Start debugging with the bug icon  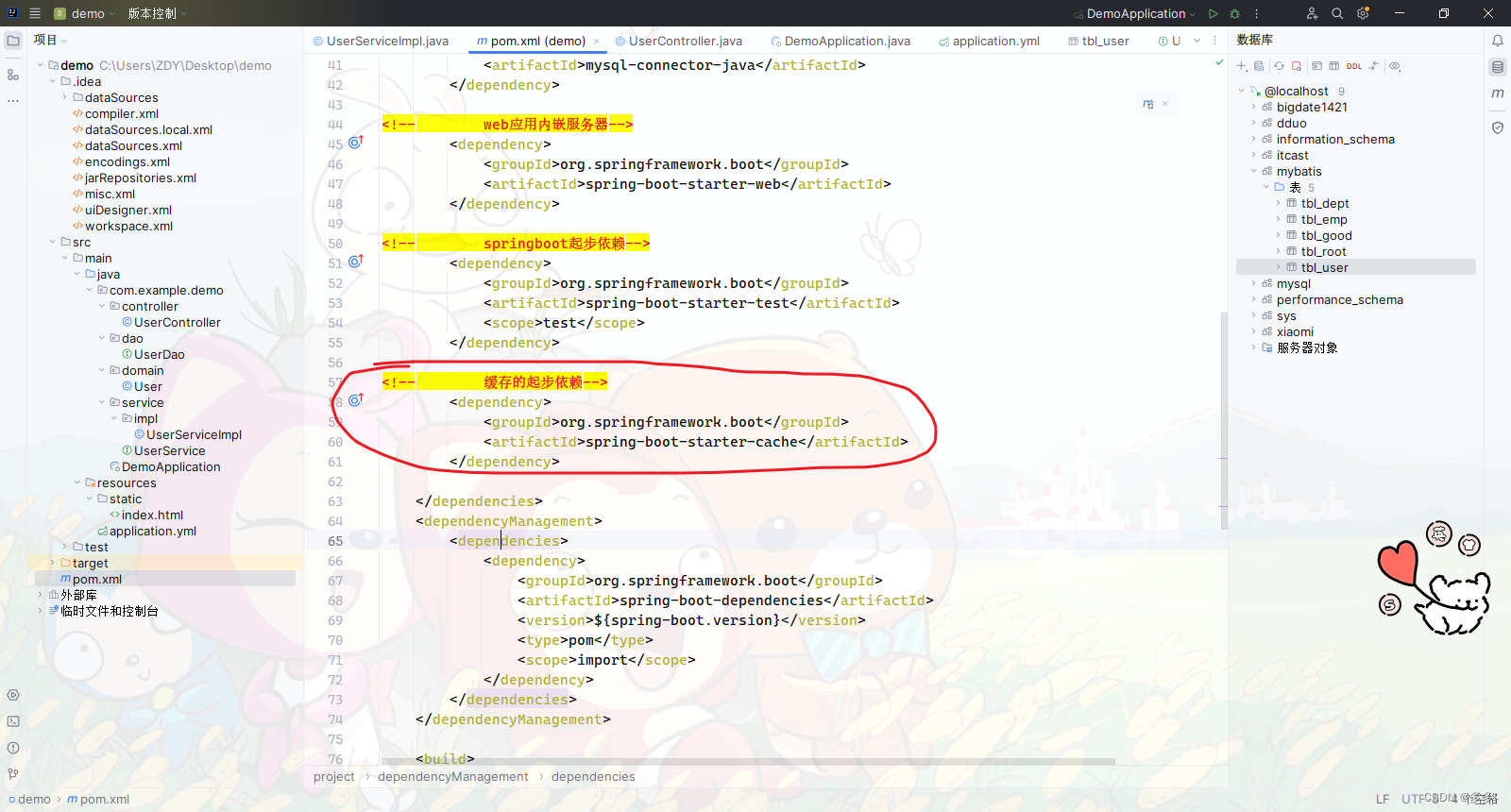1235,13
